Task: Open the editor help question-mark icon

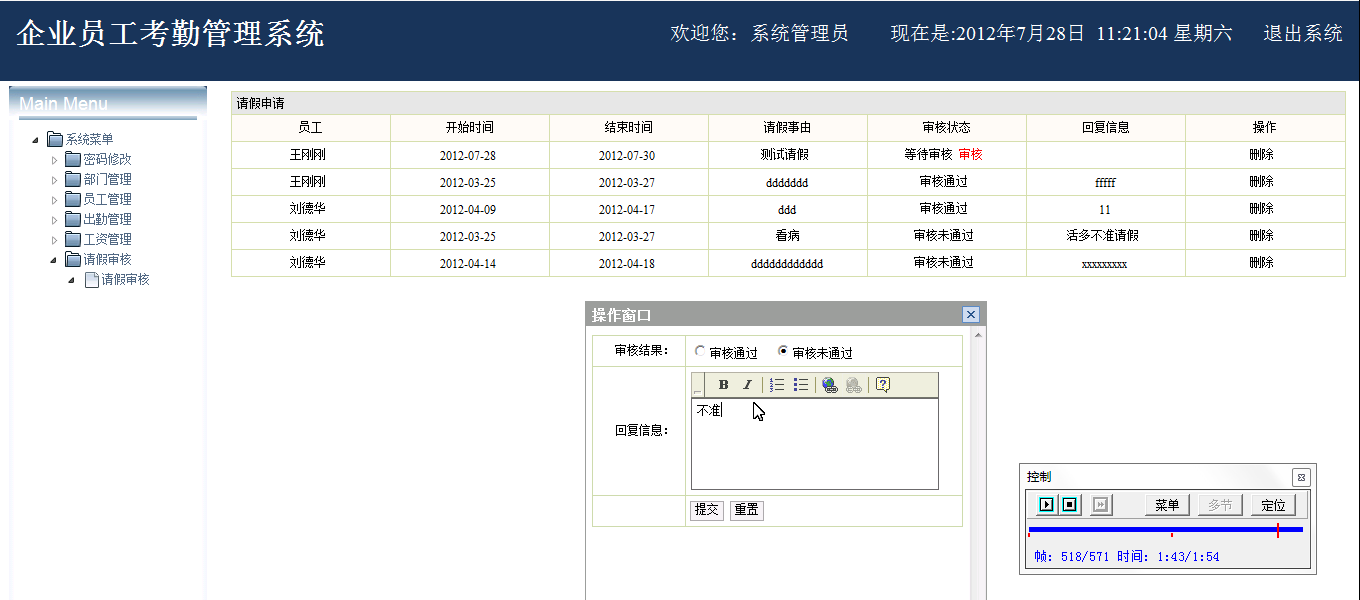Action: pos(883,385)
